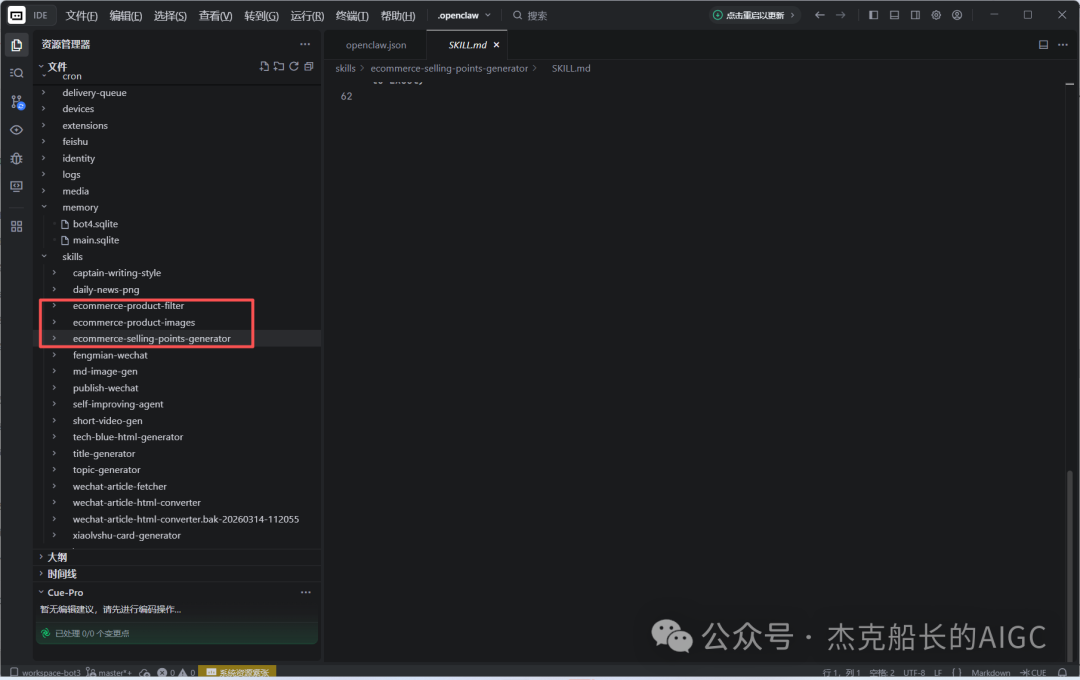Open the 查看 (View) menu
This screenshot has width=1080, height=680.
(215, 16)
